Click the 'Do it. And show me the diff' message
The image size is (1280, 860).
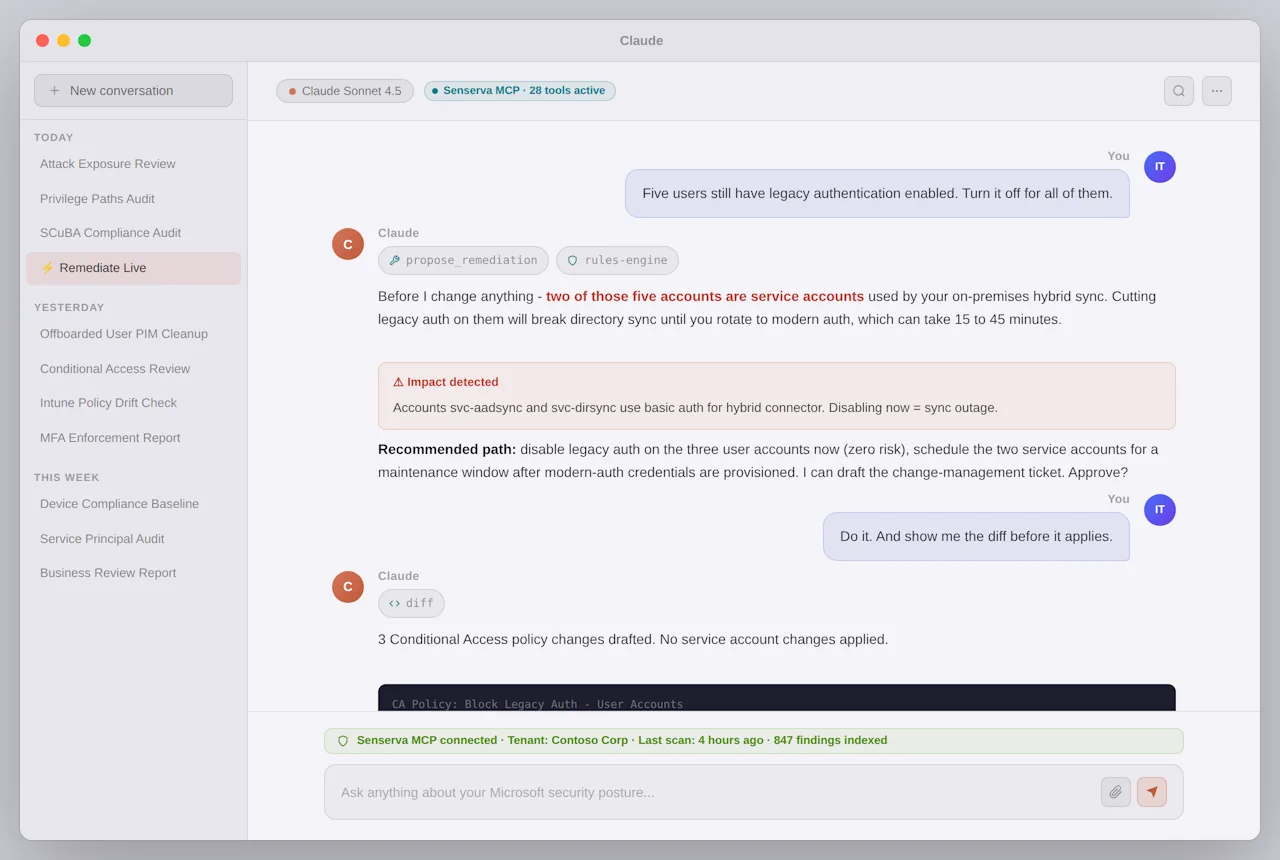976,536
